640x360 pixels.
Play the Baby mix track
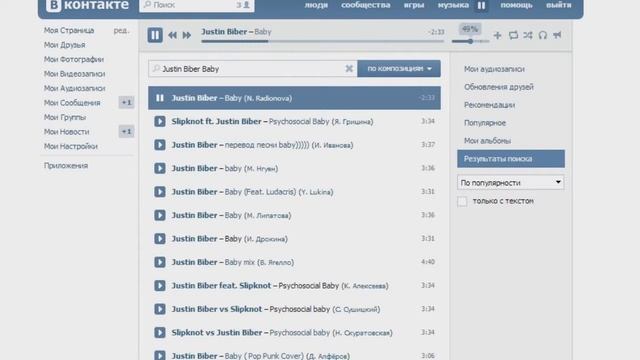point(160,262)
